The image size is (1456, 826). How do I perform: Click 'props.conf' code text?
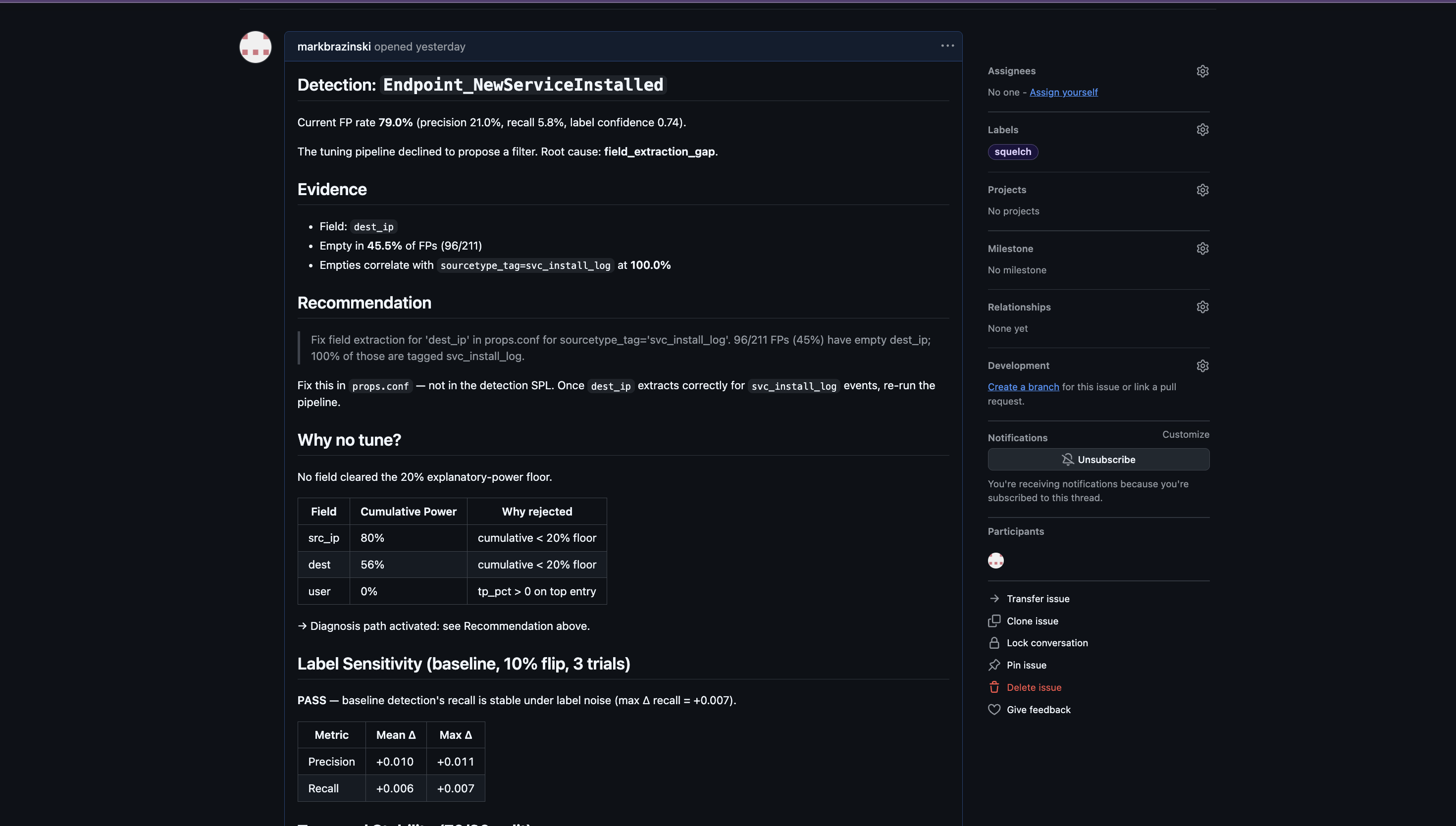[380, 386]
